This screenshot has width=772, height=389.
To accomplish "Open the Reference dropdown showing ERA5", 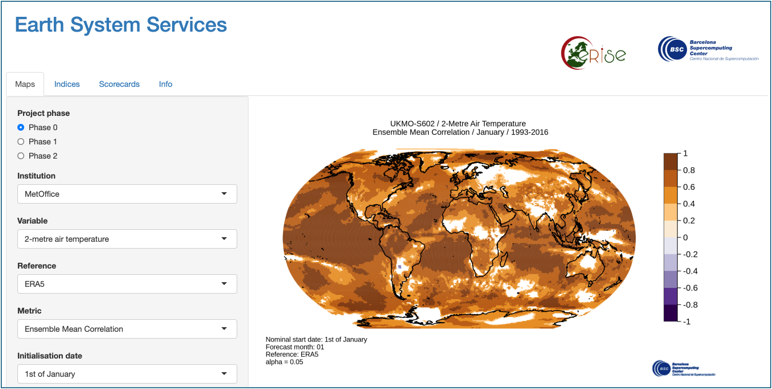I will tap(127, 284).
